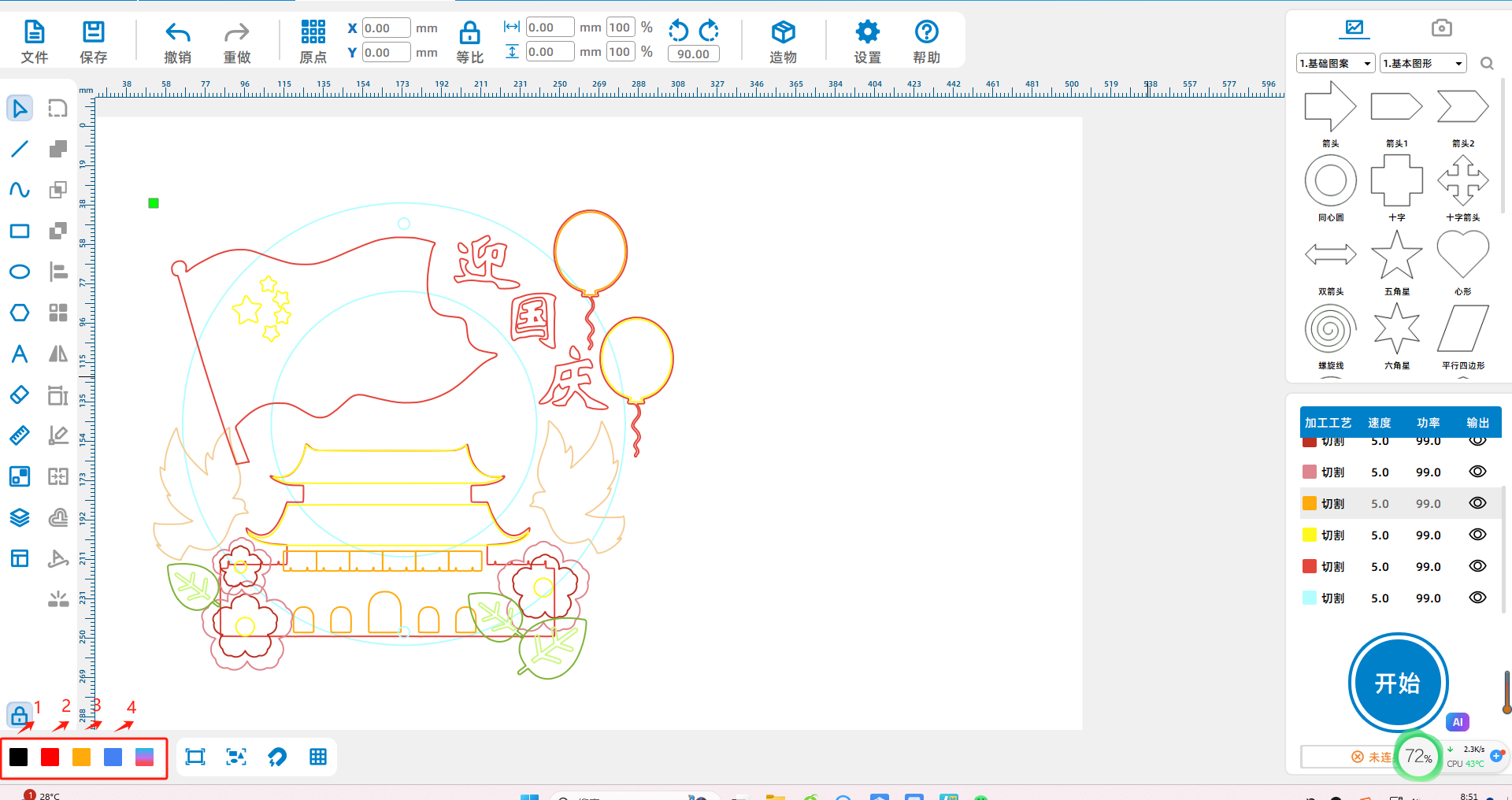The height and width of the screenshot is (800, 1512).
Task: Toggle visibility of the orange 切割 layer
Action: pyautogui.click(x=1477, y=503)
